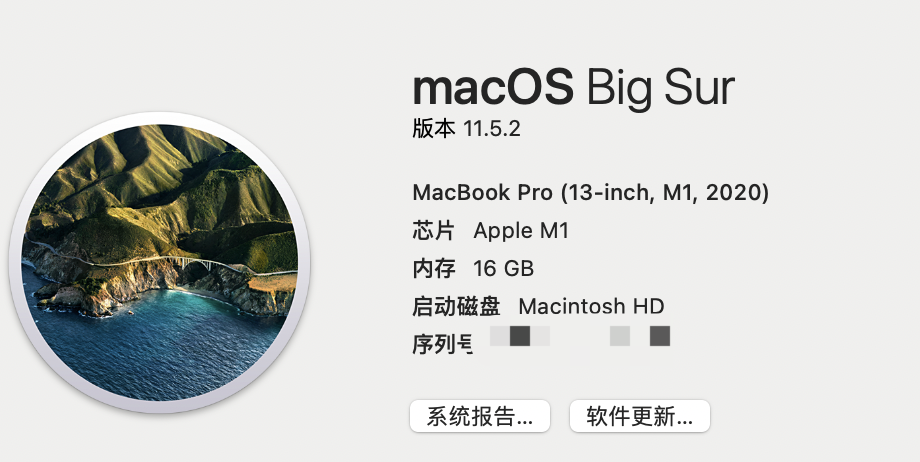920x462 pixels.
Task: Click the 序列号 serial number label
Action: click(443, 345)
